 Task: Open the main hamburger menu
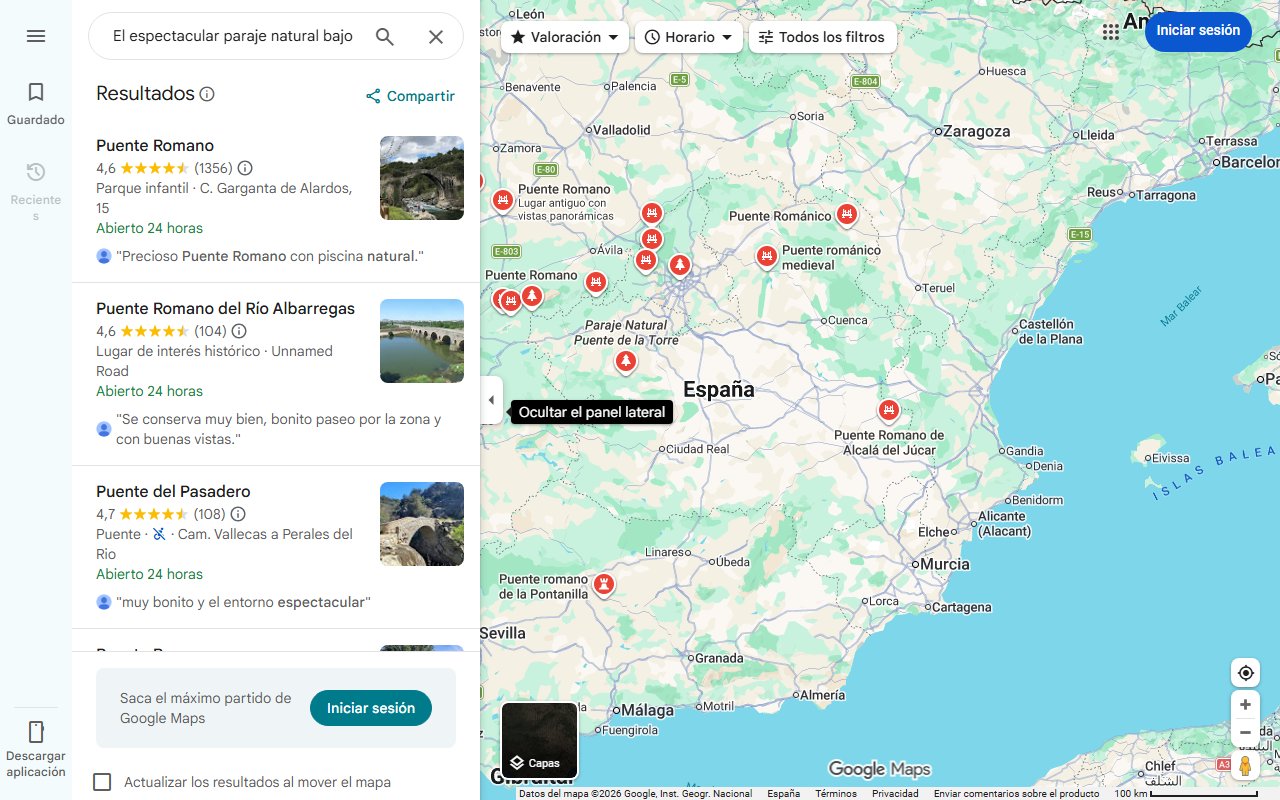click(x=36, y=36)
